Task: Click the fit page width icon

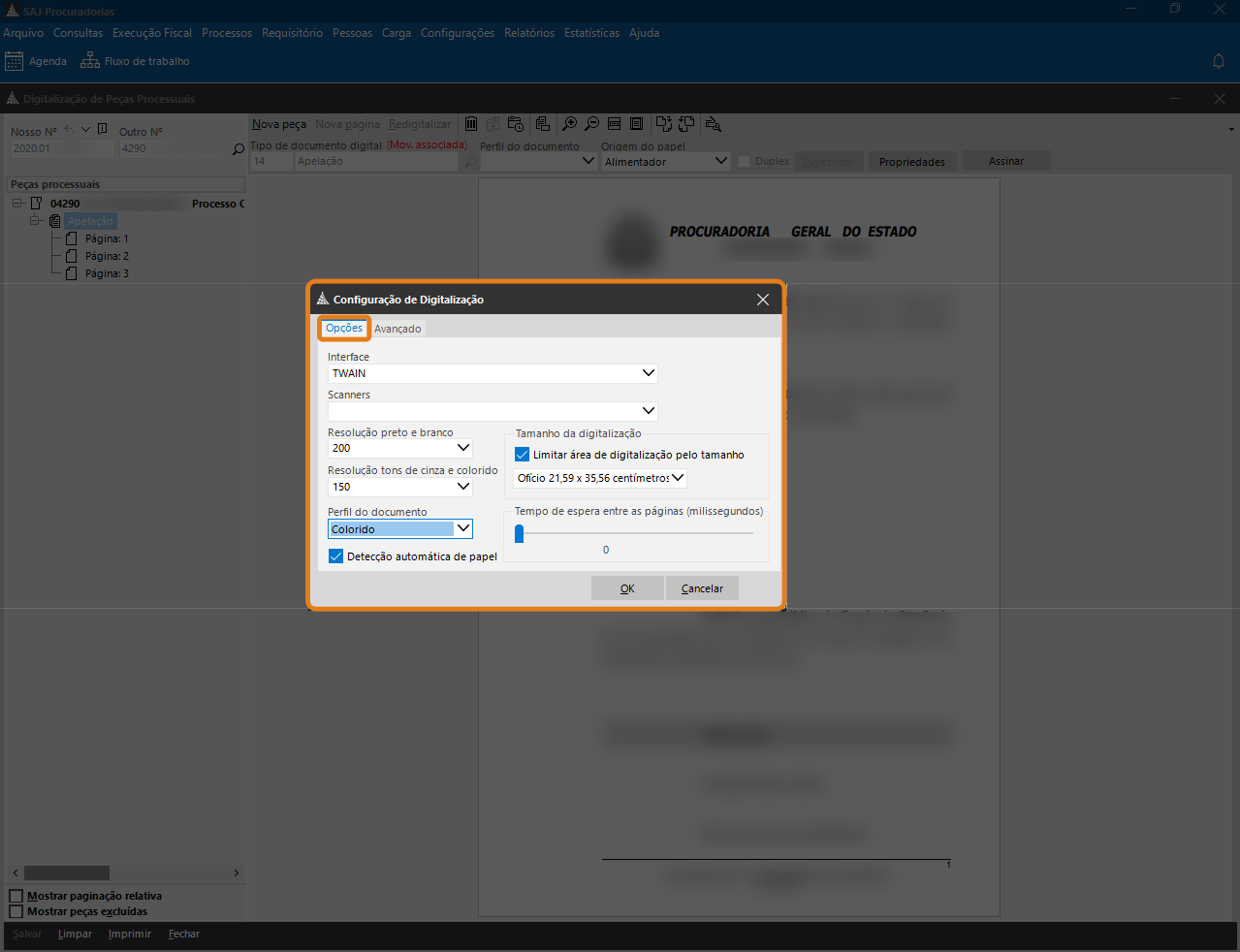Action: click(614, 124)
